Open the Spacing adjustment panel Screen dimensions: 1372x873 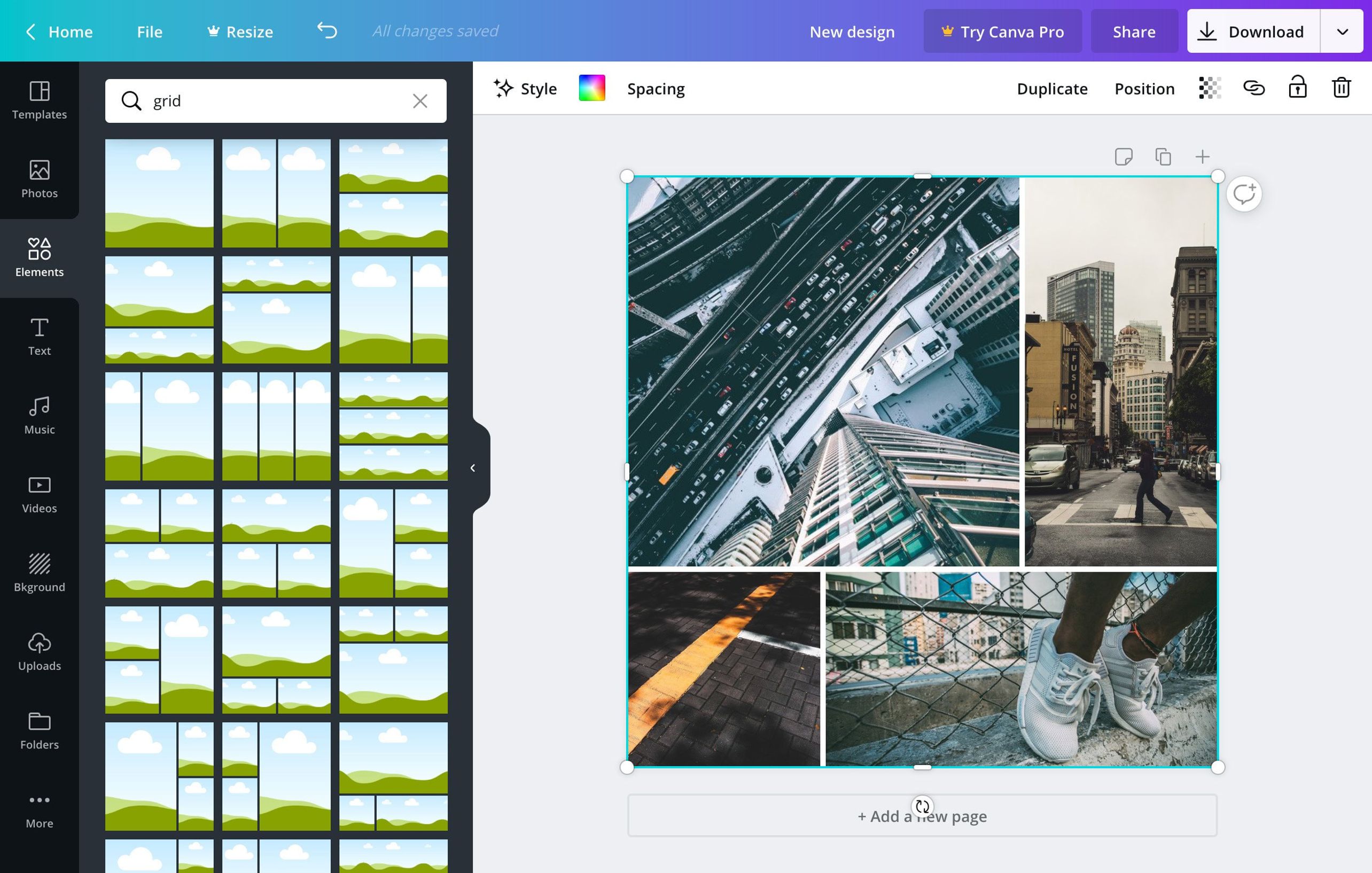coord(656,88)
